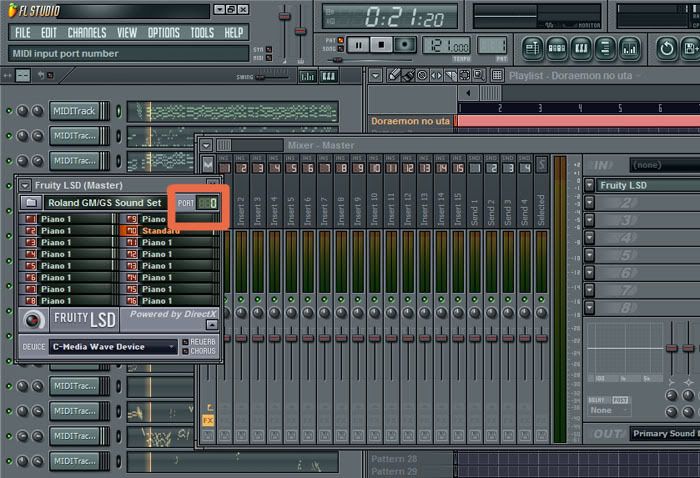Toggle the Chorus checkbox in Fruity LSD
The image size is (700, 478).
coord(185,351)
